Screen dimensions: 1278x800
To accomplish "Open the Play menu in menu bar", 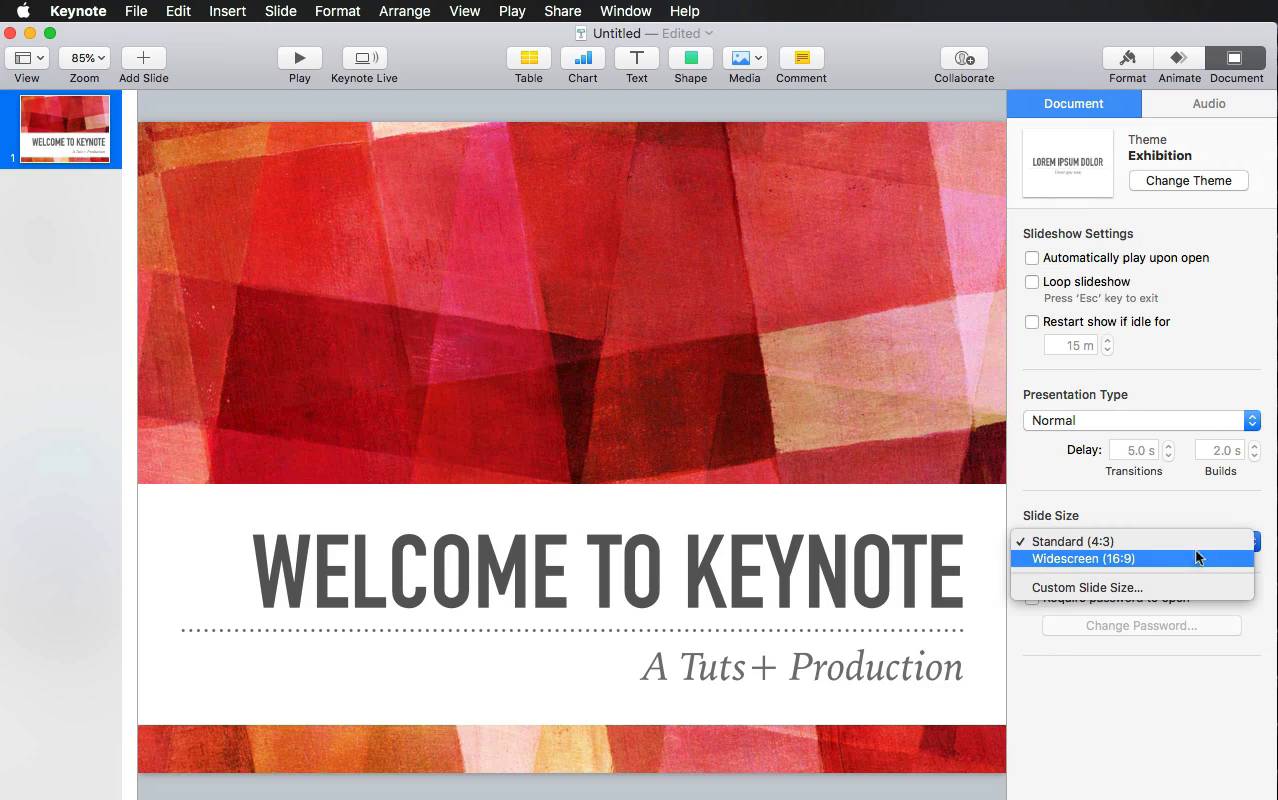I will [512, 11].
